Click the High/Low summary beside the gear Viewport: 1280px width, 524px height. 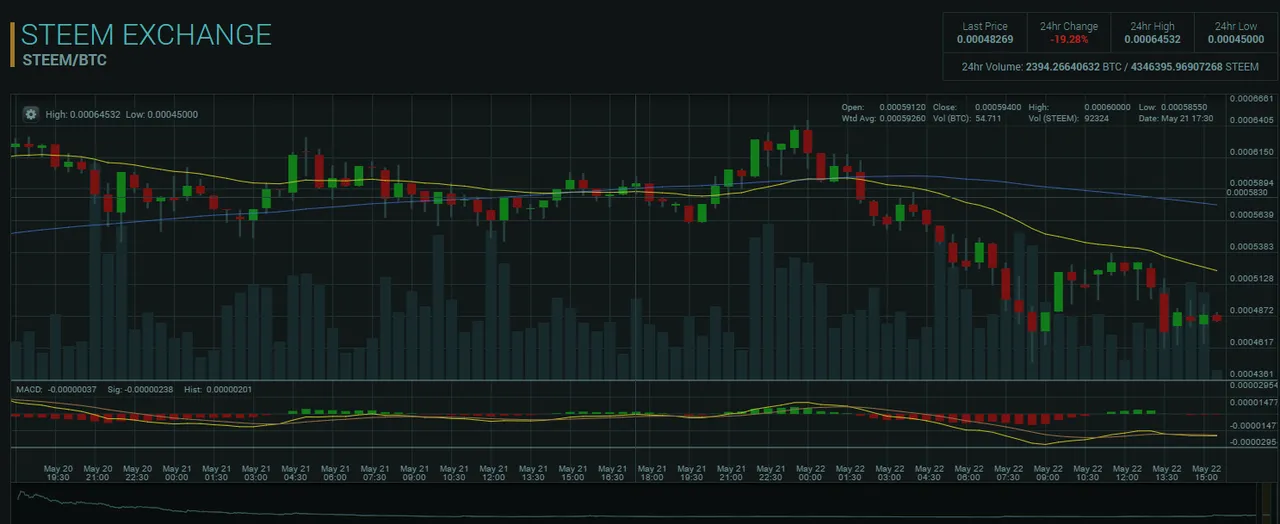[121, 115]
